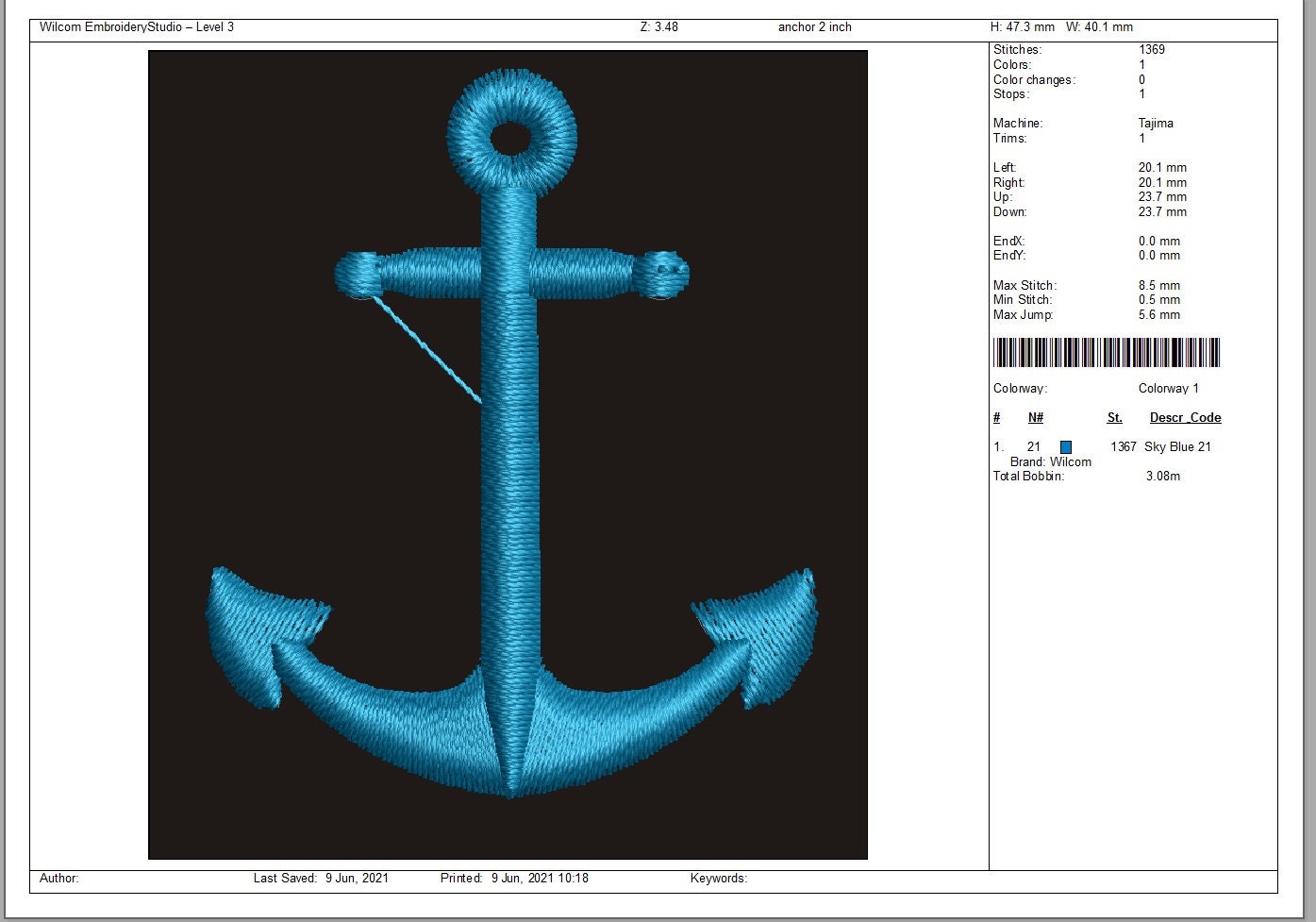This screenshot has height=922, width=1316.
Task: Click the 'H: 47.3 mm' height value
Action: click(1023, 27)
